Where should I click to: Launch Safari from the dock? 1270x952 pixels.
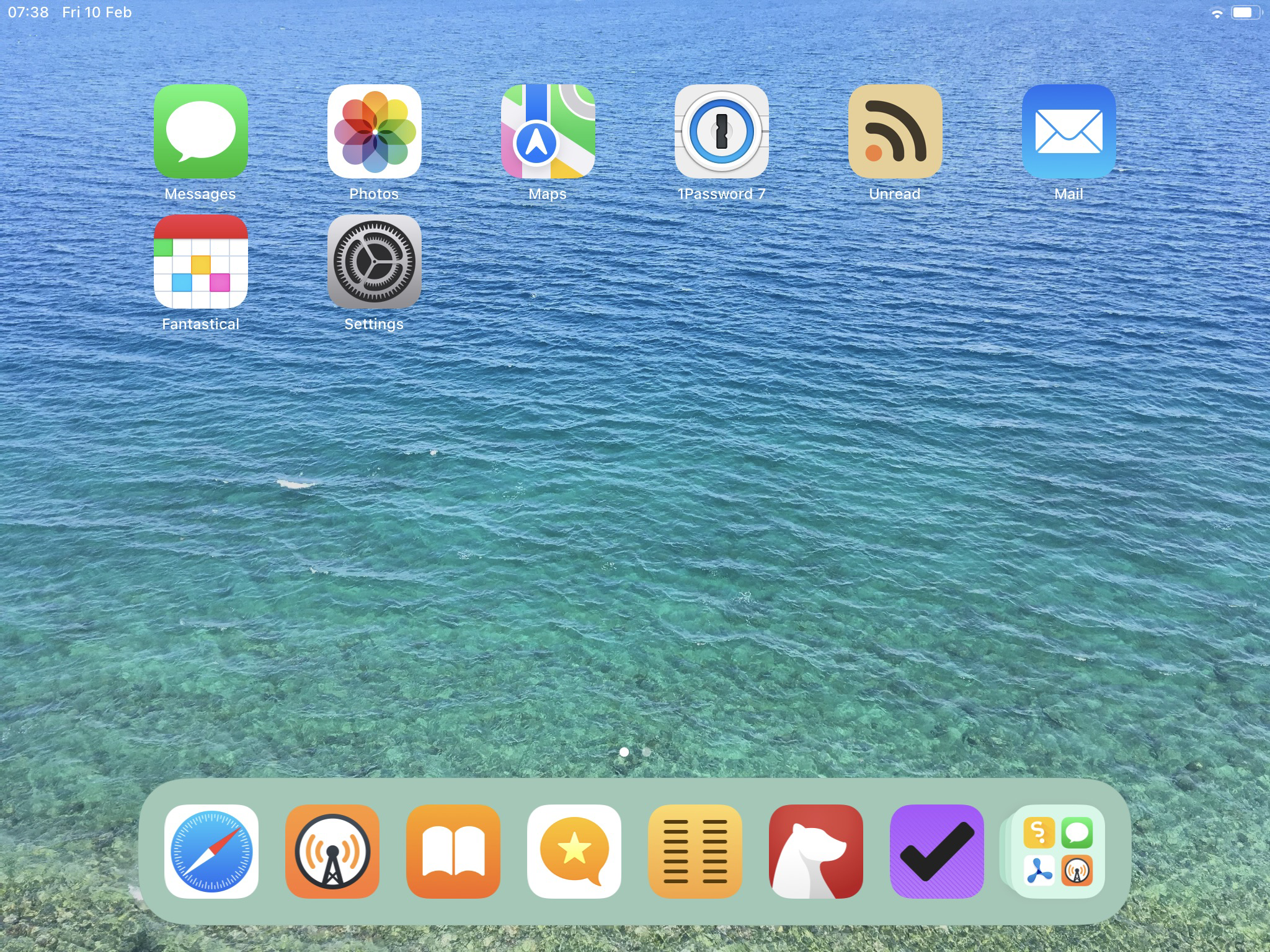click(211, 852)
